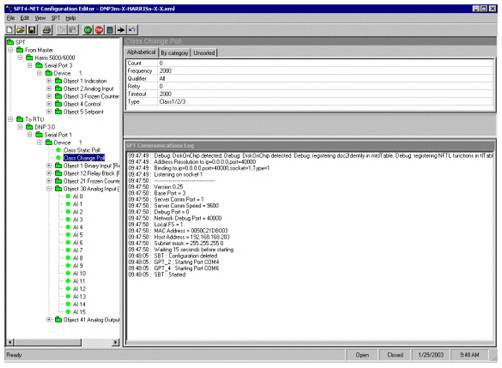Select the SPT root folder icon
The image size is (502, 368).
point(10,42)
